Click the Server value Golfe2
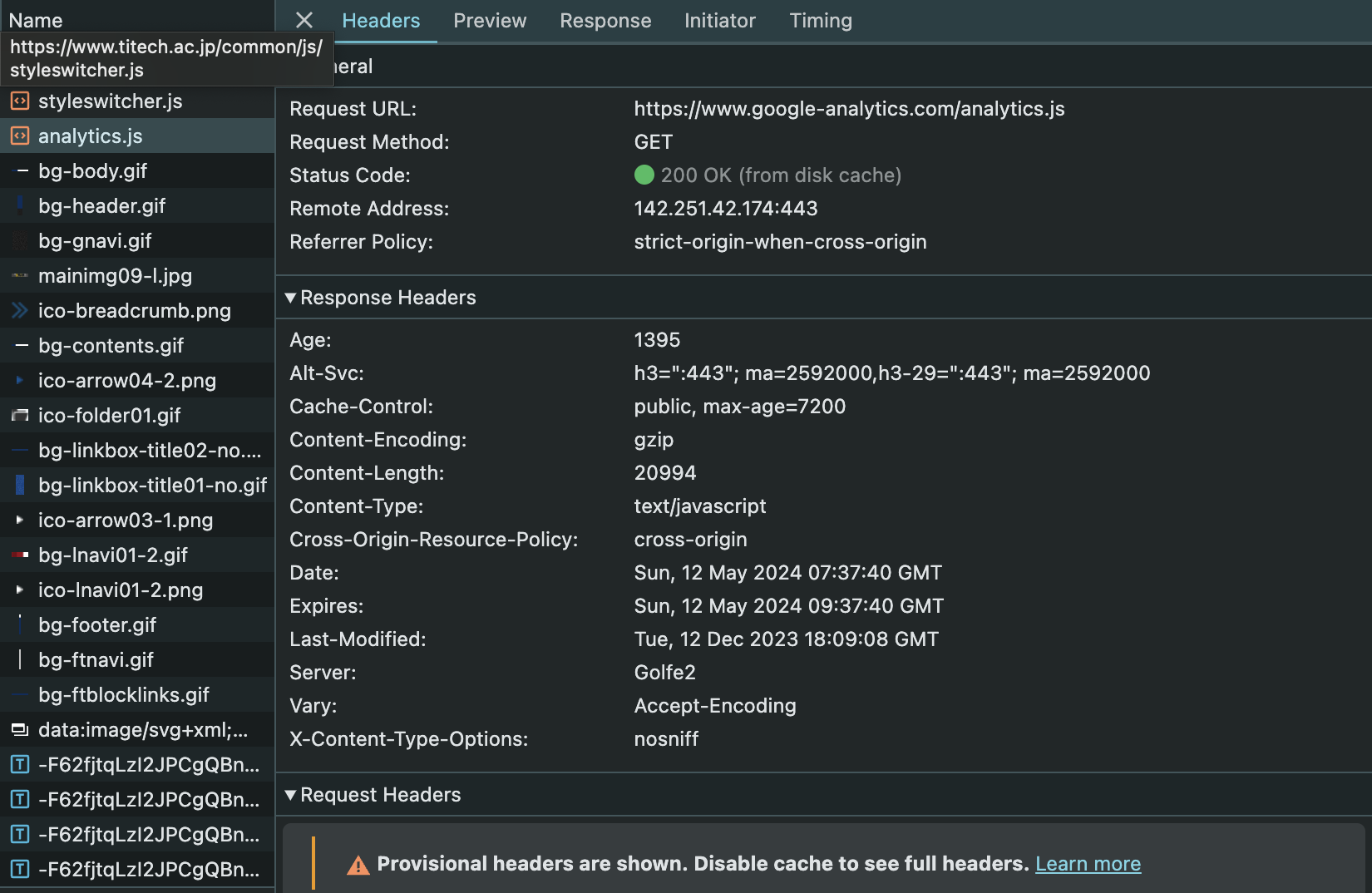 click(664, 673)
